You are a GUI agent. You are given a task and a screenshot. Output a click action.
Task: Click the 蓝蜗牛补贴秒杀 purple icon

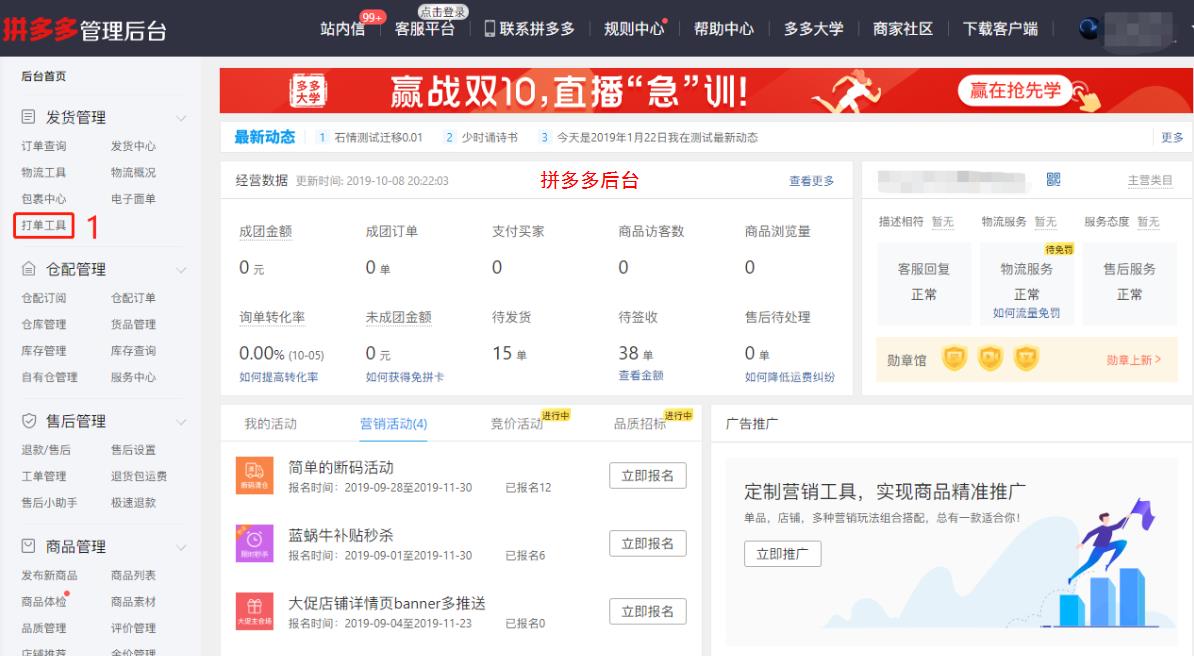pyautogui.click(x=254, y=543)
